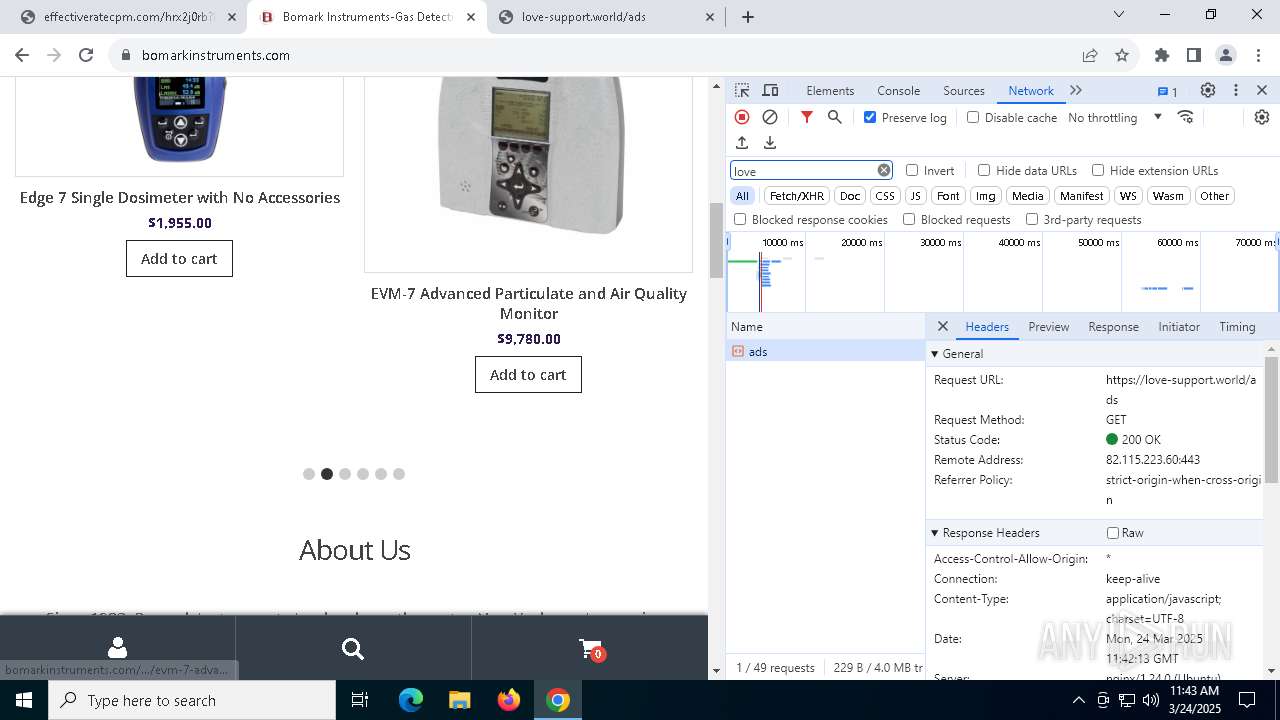This screenshot has width=1280, height=720.
Task: Open the site user account icon
Action: pyautogui.click(x=117, y=648)
